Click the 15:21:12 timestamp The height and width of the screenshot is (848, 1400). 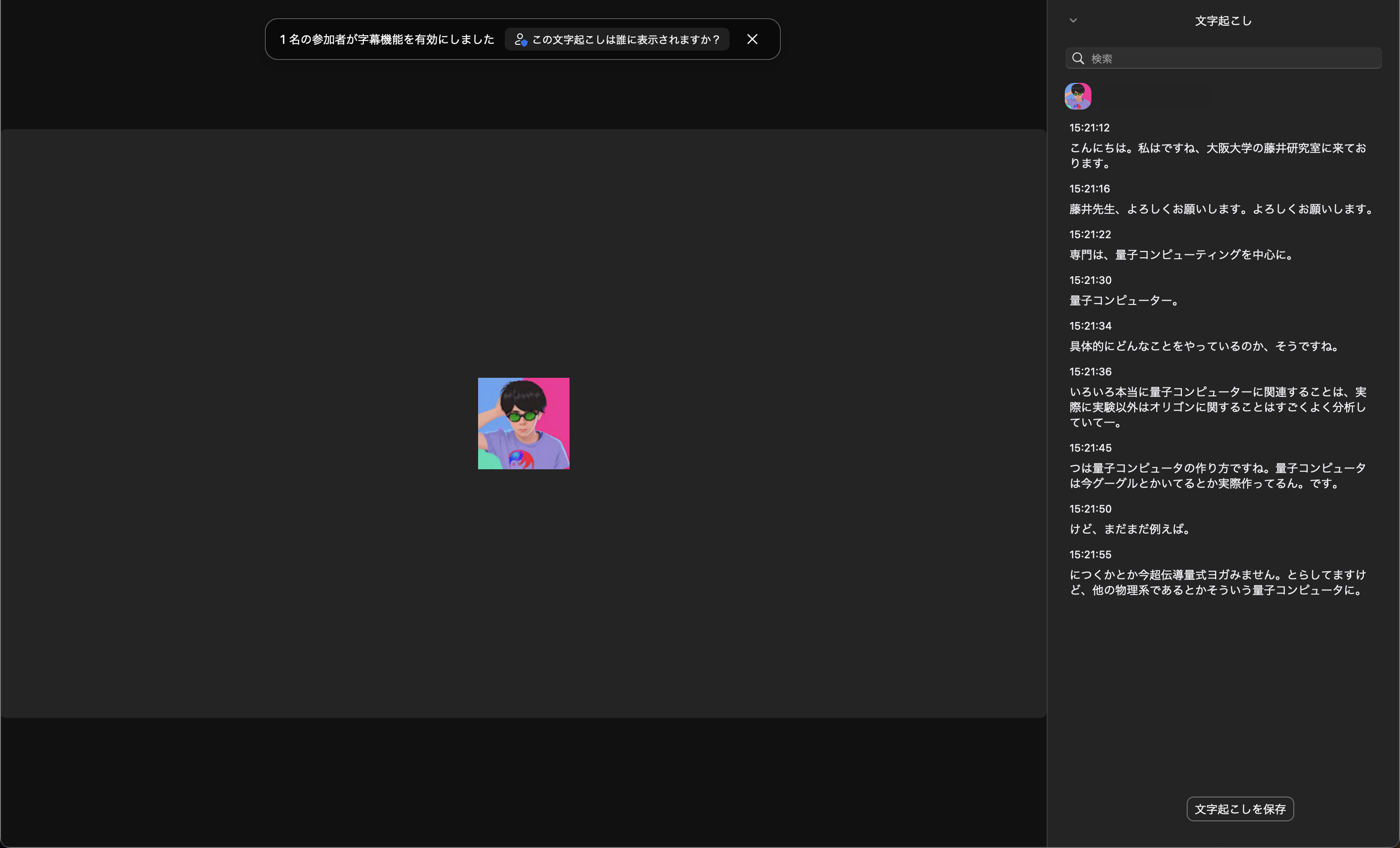[x=1089, y=128]
